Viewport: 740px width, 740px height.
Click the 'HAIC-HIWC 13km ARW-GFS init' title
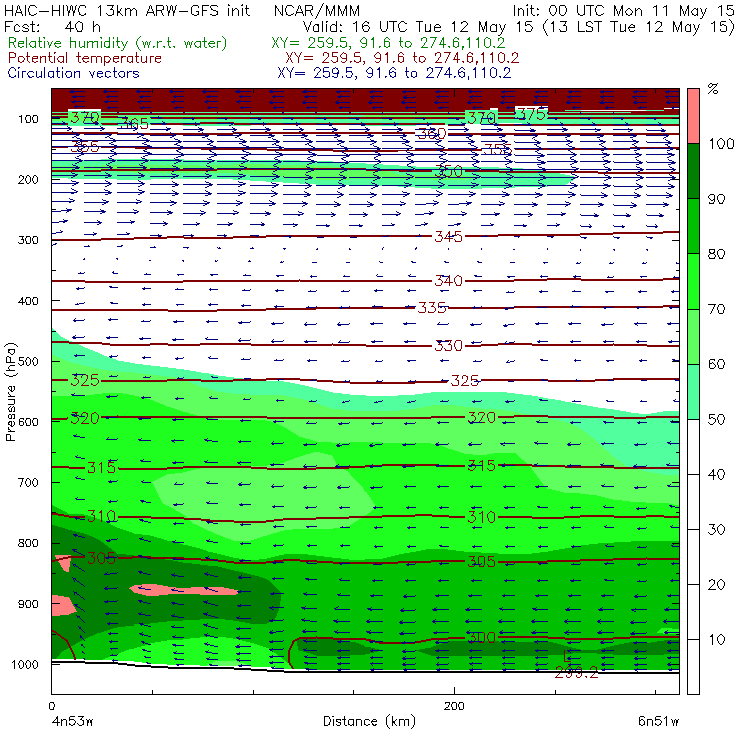tap(127, 11)
